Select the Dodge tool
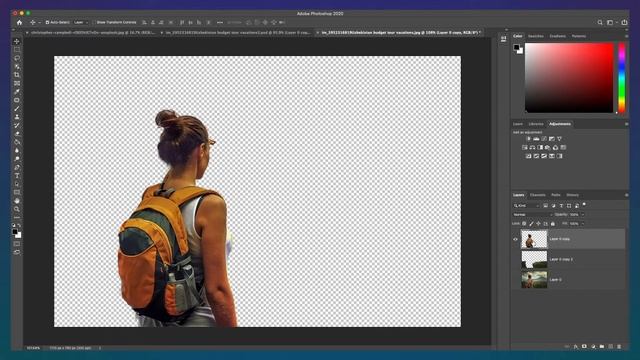Viewport: 640px width, 360px height. pos(17,159)
